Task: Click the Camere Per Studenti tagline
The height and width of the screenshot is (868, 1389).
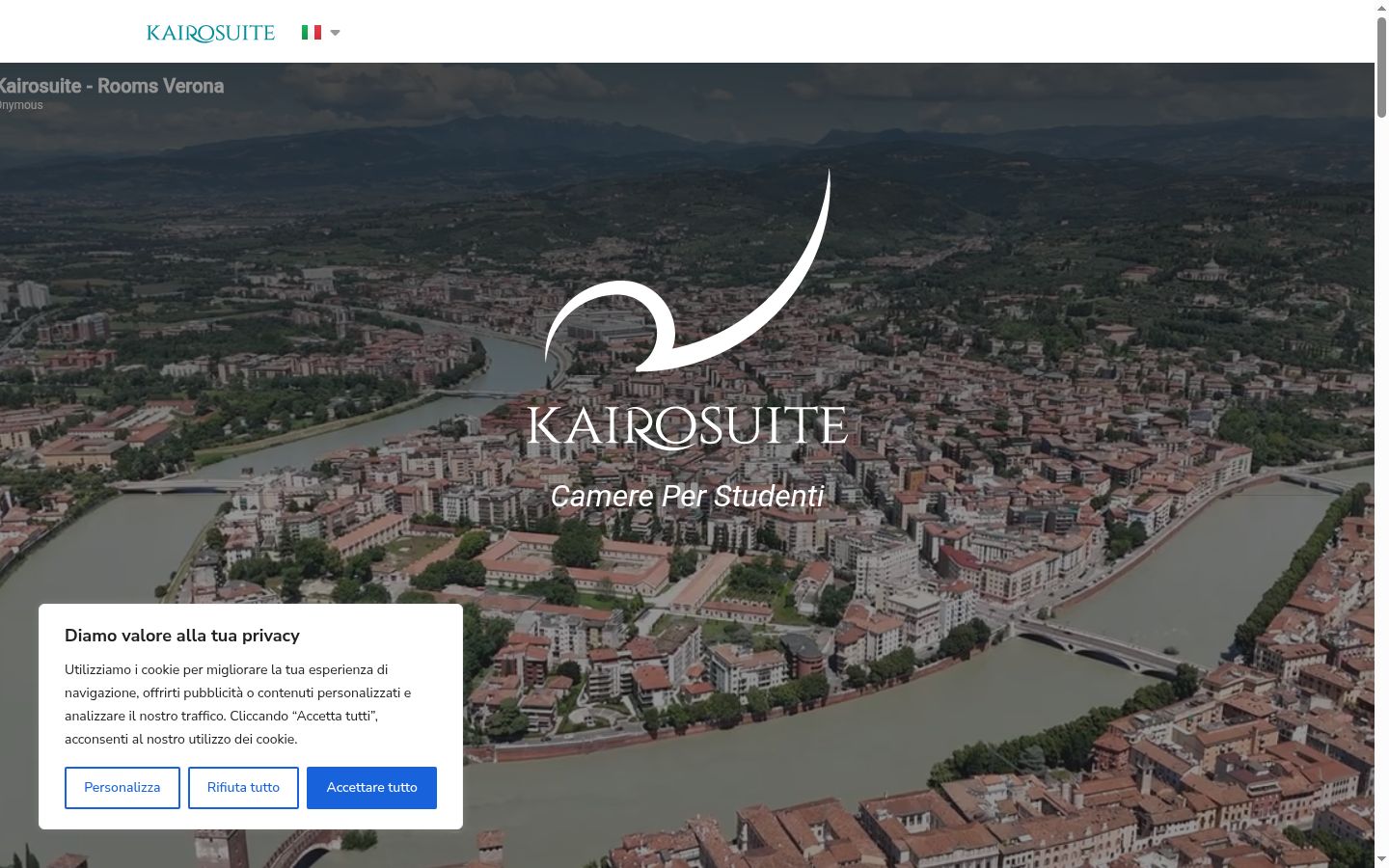Action: click(688, 496)
